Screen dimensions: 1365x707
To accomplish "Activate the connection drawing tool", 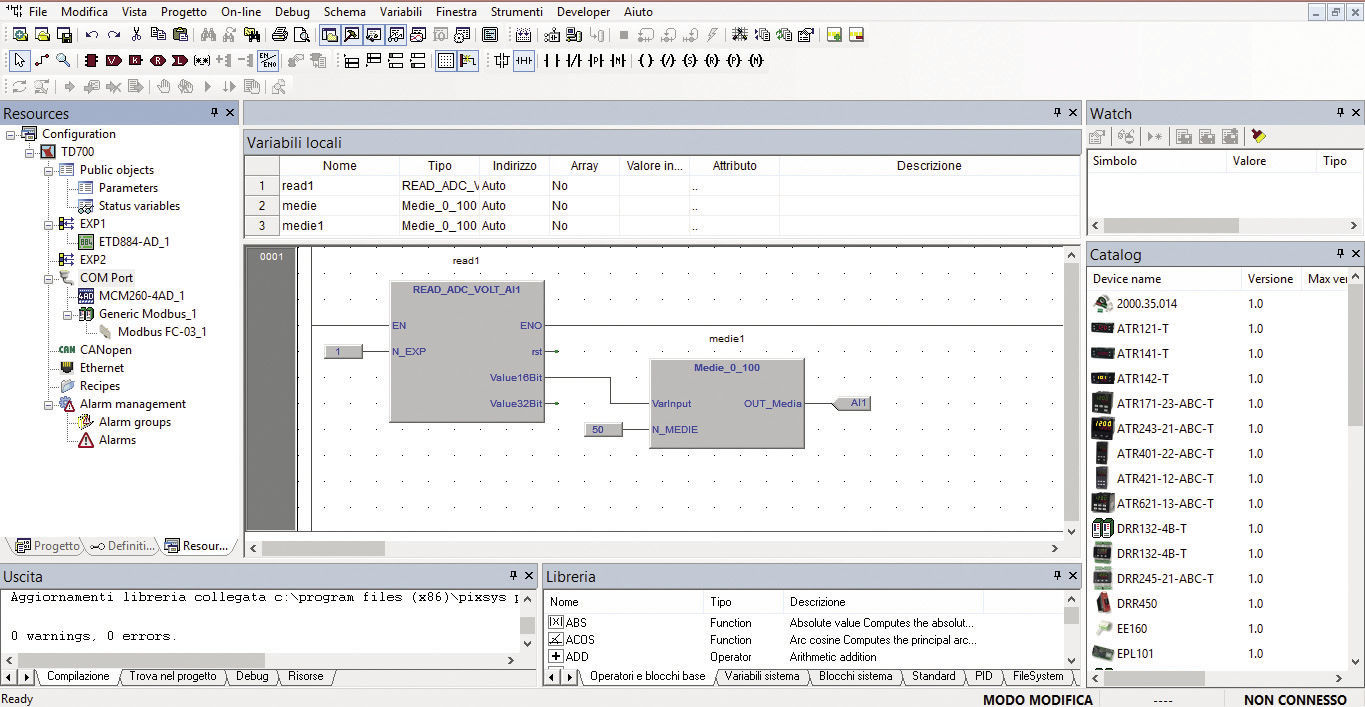I will click(41, 60).
